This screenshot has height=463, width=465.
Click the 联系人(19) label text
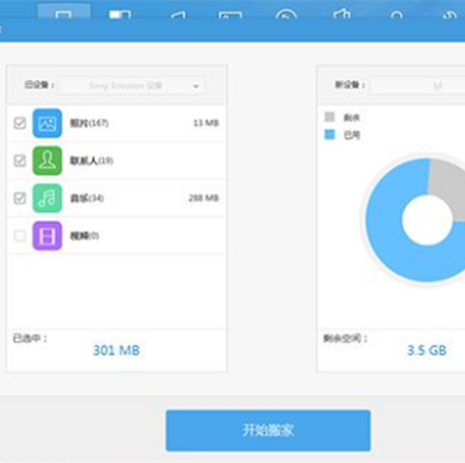(91, 161)
